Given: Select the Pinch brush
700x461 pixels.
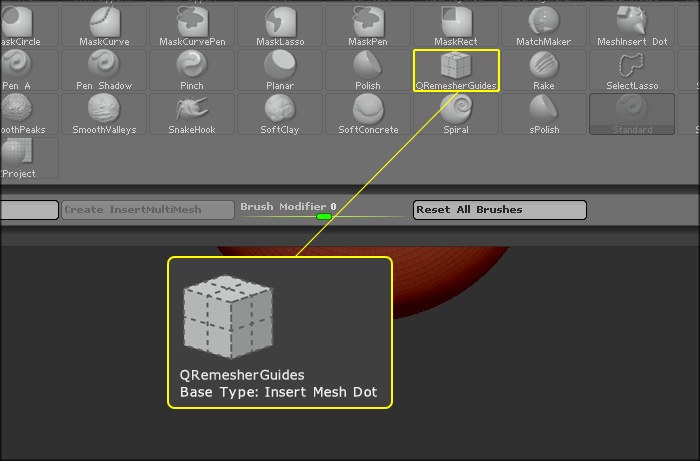Looking at the screenshot, I should (192, 70).
